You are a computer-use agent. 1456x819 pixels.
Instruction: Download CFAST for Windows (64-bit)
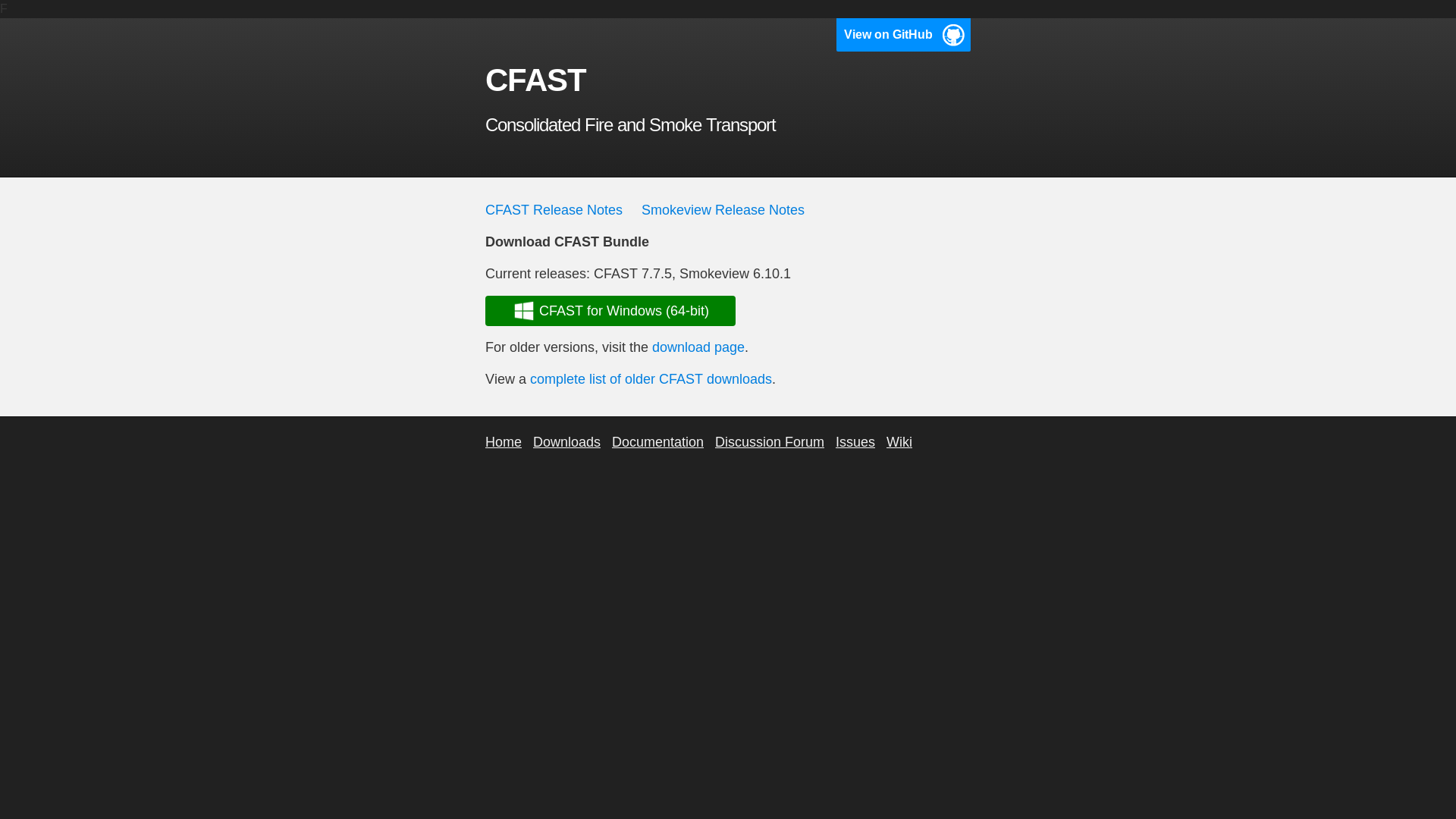[610, 311]
